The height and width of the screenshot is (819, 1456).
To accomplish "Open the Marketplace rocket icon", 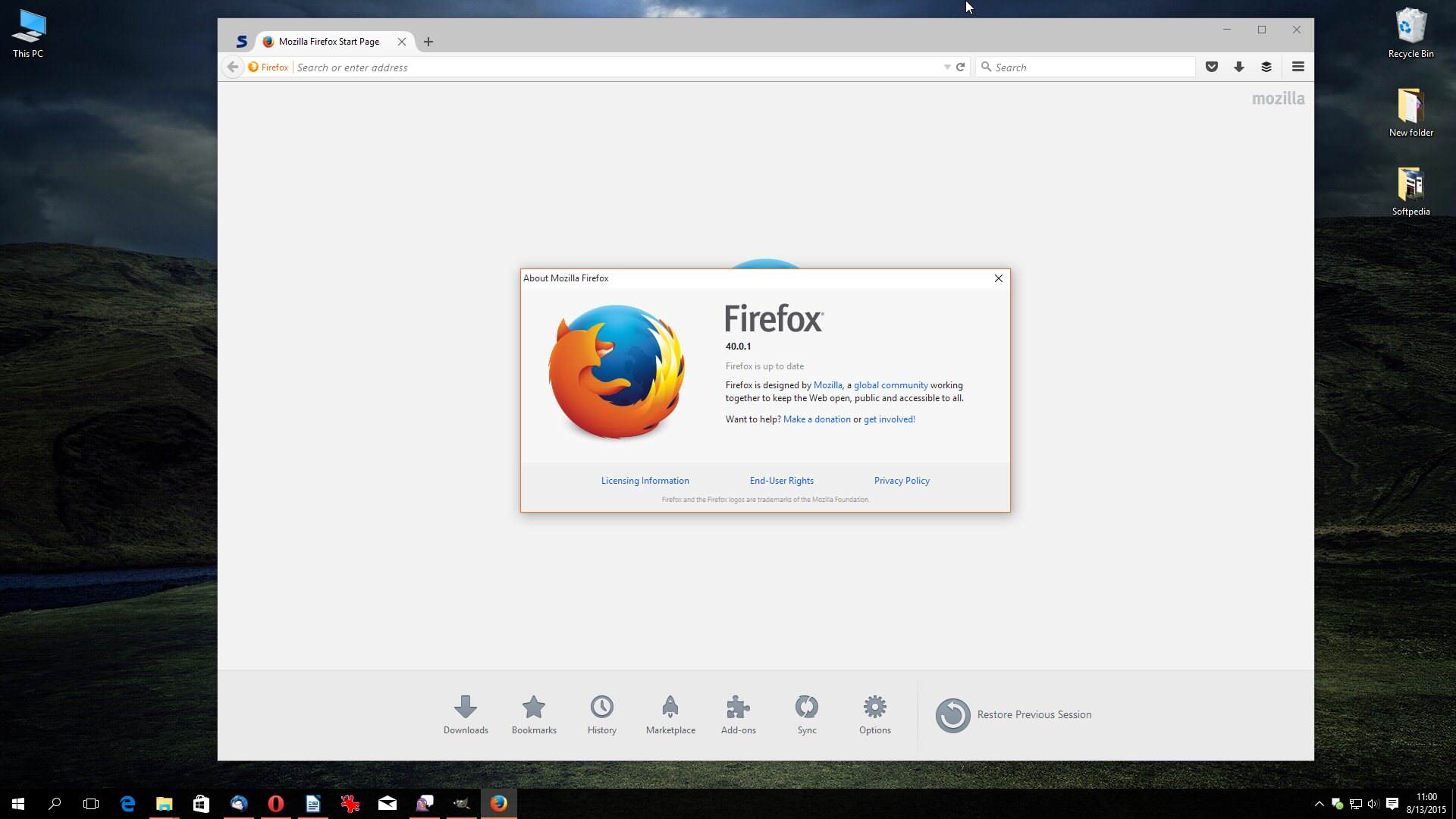I will (670, 714).
